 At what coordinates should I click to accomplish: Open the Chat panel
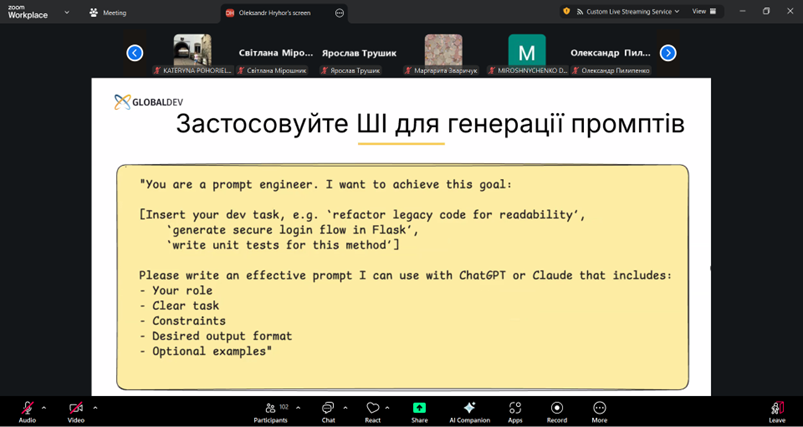click(x=328, y=409)
